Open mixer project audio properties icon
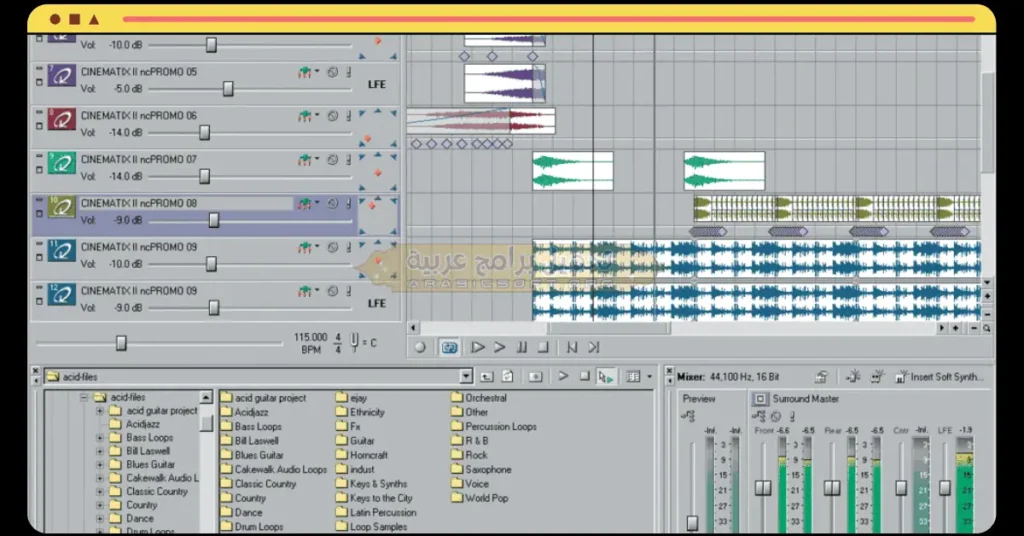The image size is (1024, 536). (822, 377)
